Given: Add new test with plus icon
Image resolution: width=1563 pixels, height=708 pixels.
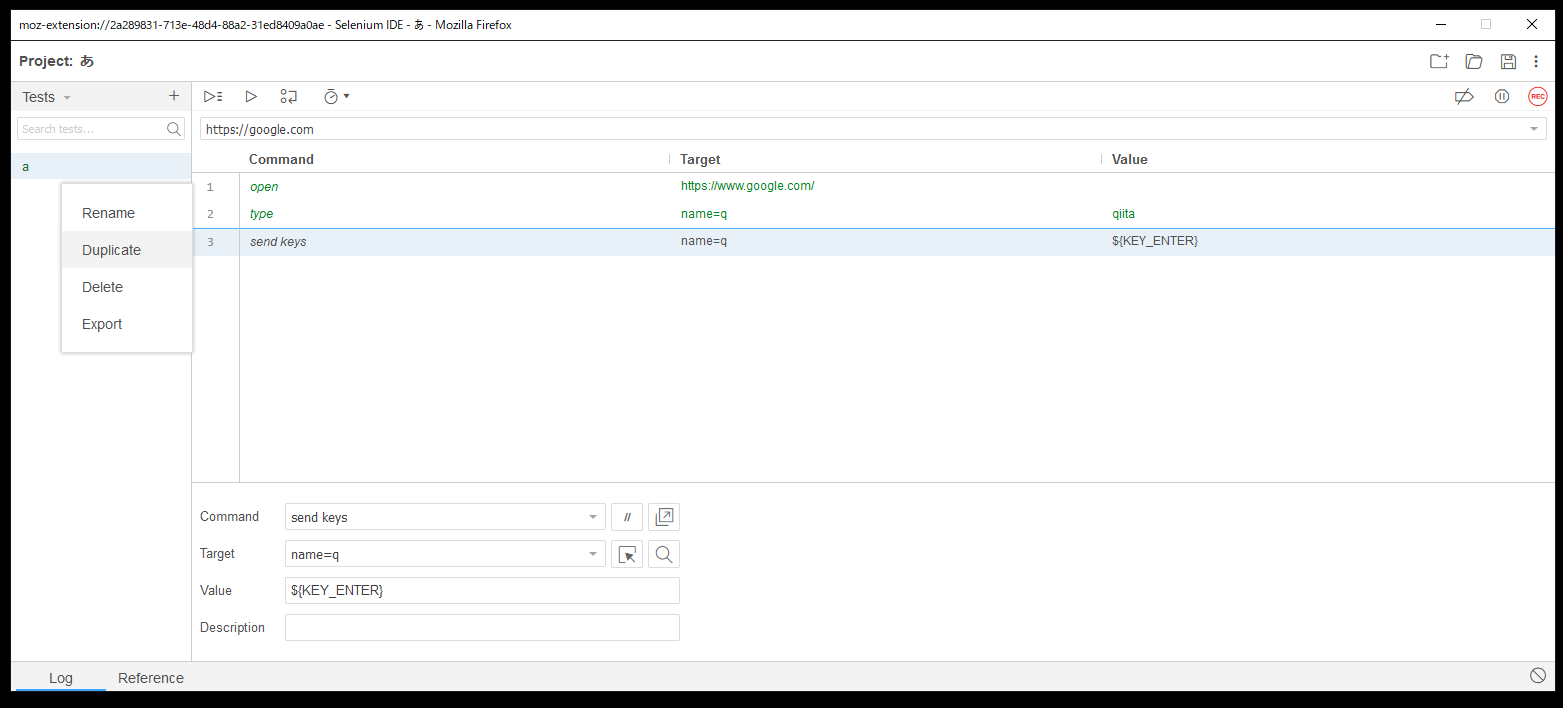Looking at the screenshot, I should point(174,96).
